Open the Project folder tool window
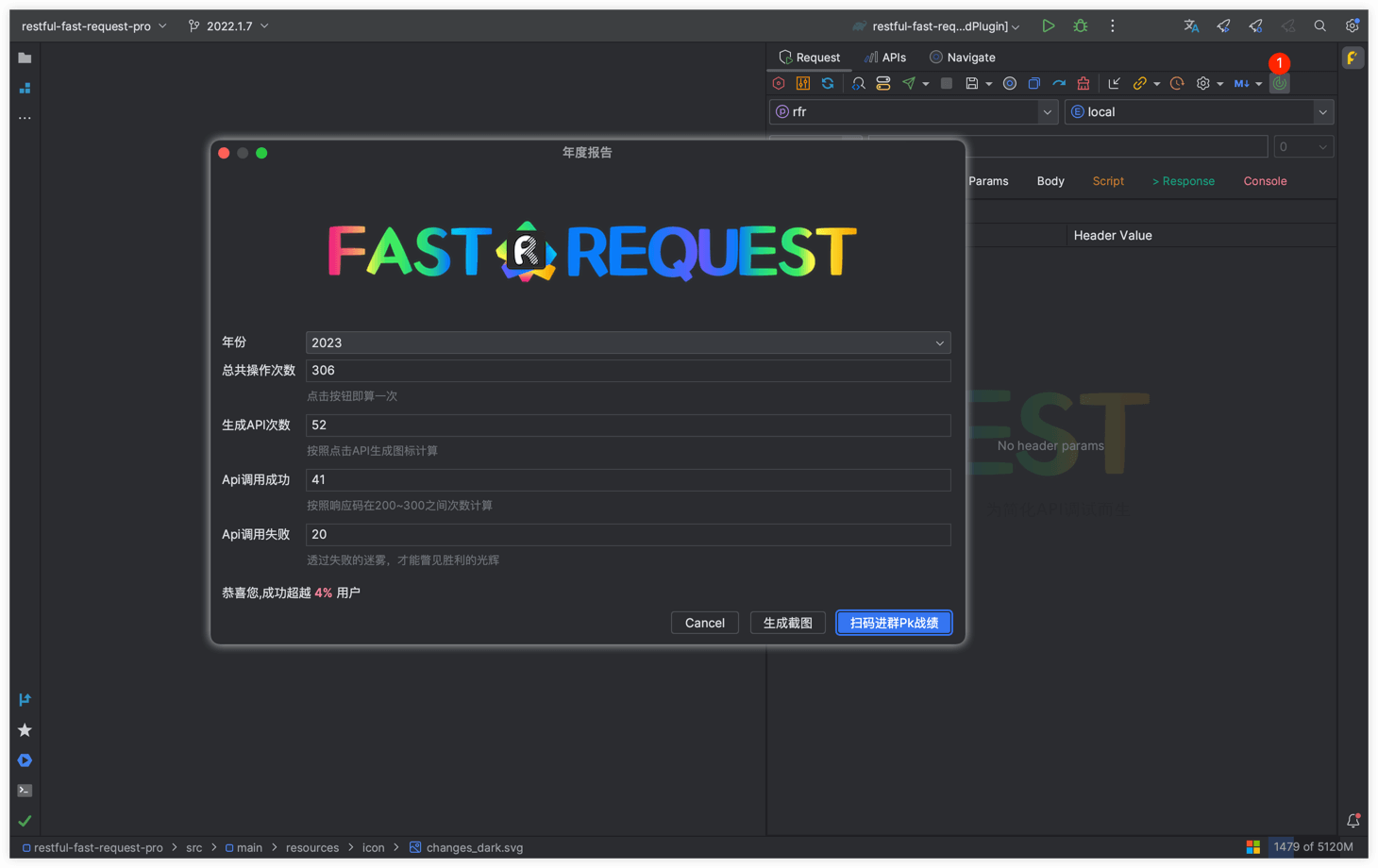The width and height of the screenshot is (1378, 868). [x=25, y=58]
